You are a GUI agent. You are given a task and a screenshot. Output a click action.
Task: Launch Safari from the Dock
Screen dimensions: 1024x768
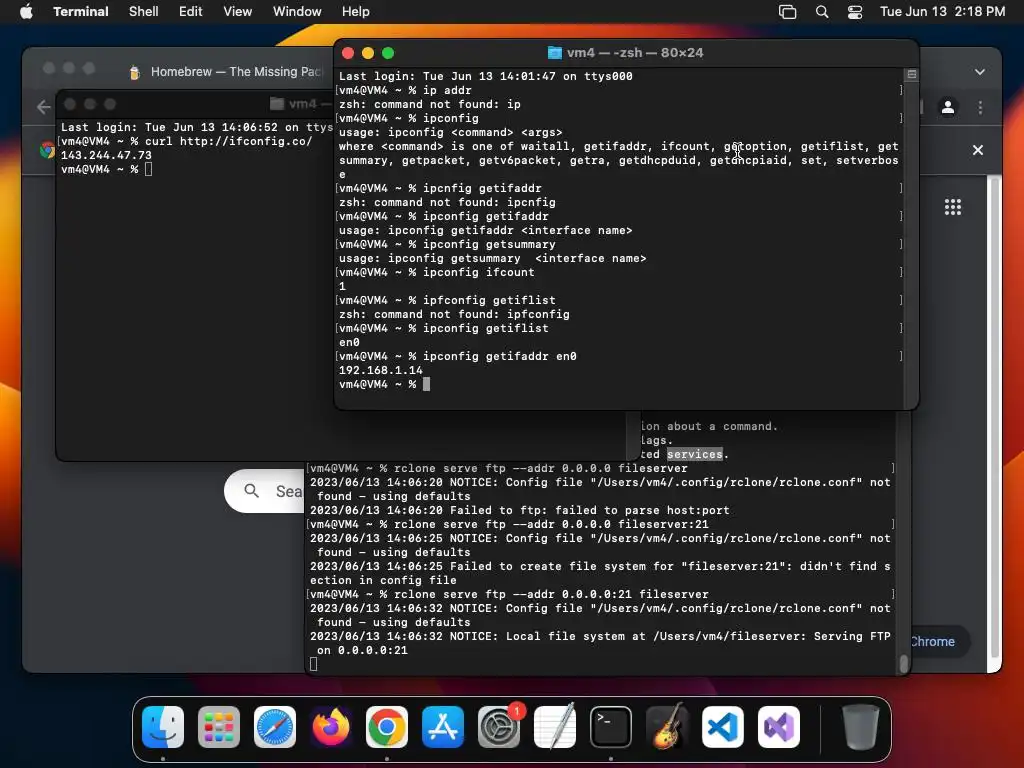[x=275, y=727]
